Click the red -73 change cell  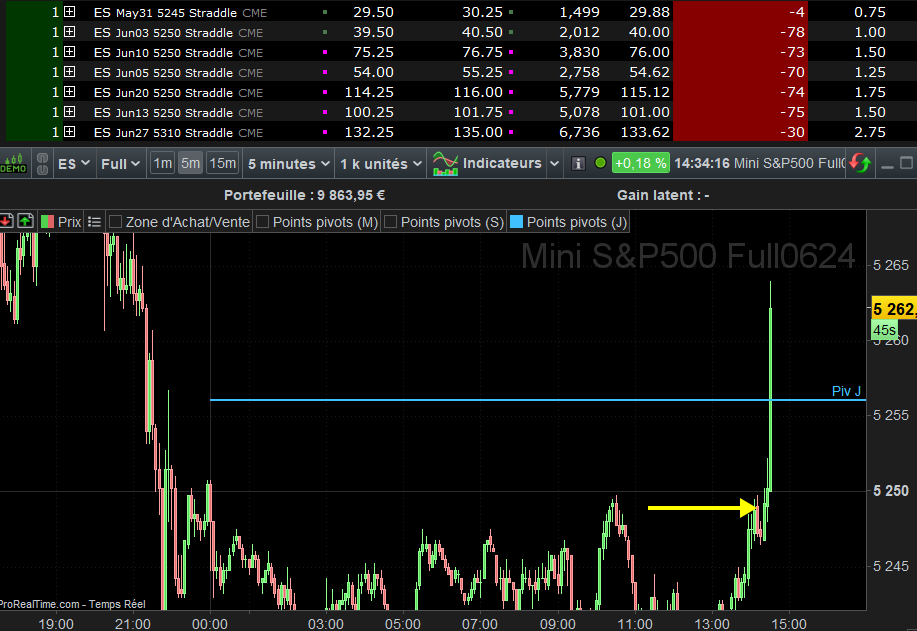(740, 52)
